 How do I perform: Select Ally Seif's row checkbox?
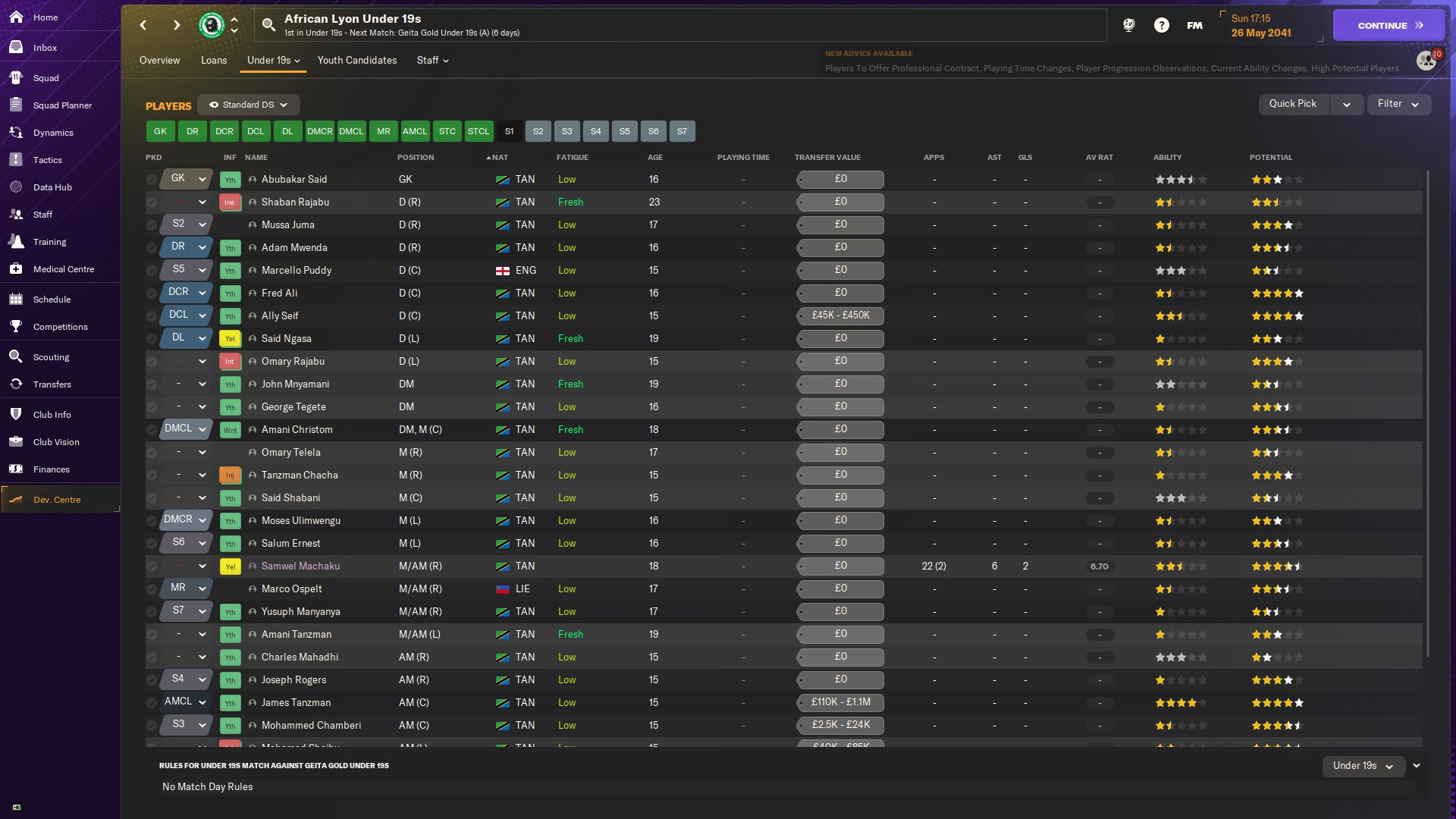[x=152, y=316]
